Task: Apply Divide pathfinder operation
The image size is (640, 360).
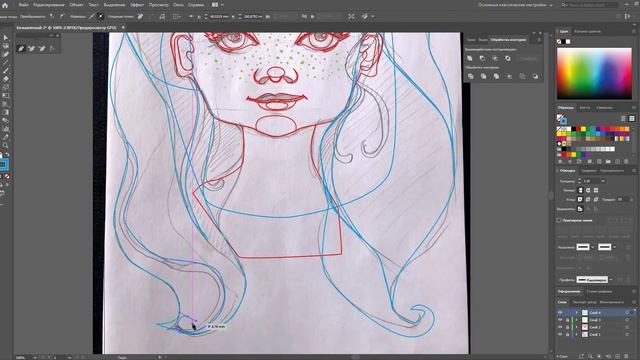Action: [471, 76]
